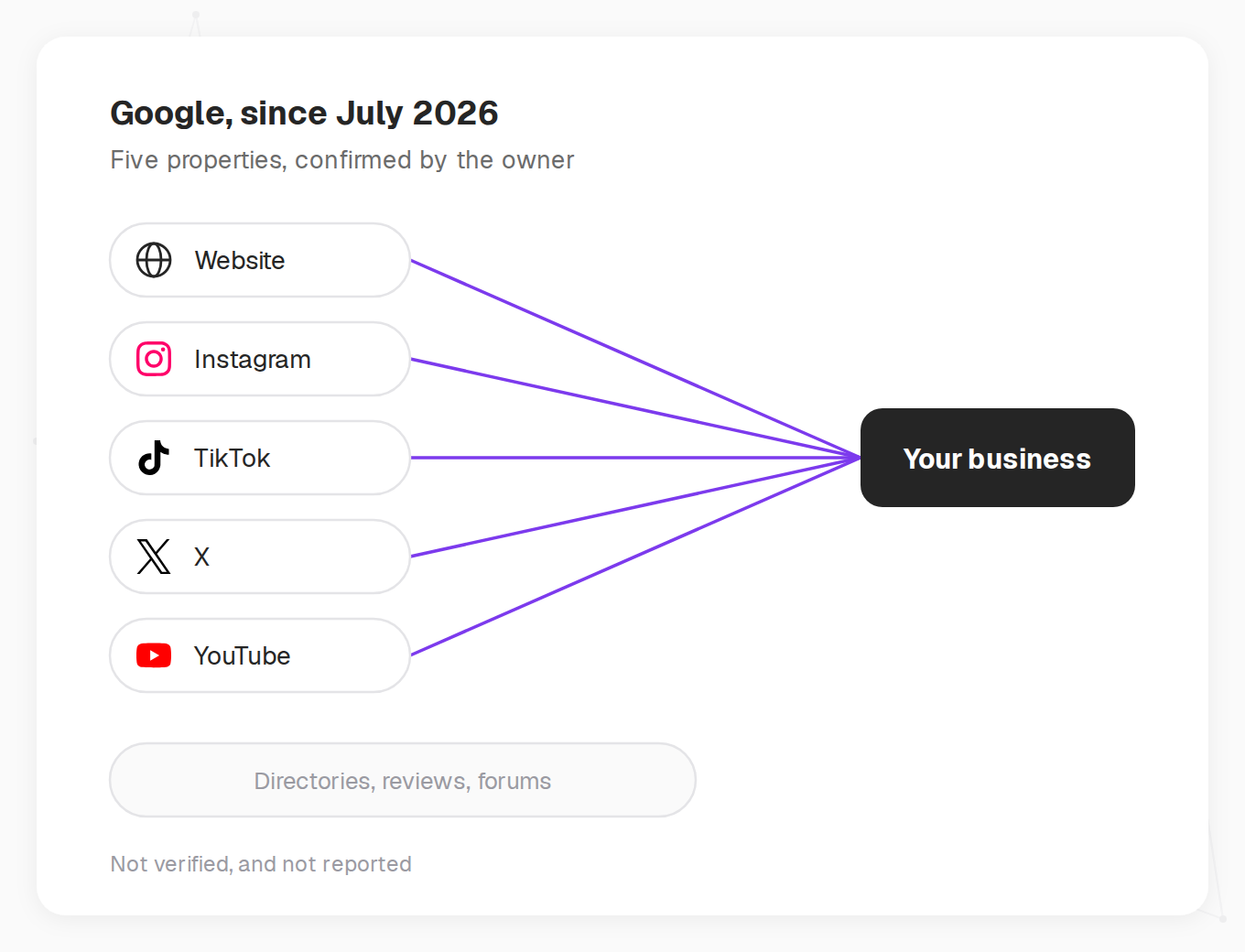Select the Instagram pill label
Screen dimensions: 1245x952
point(253,360)
